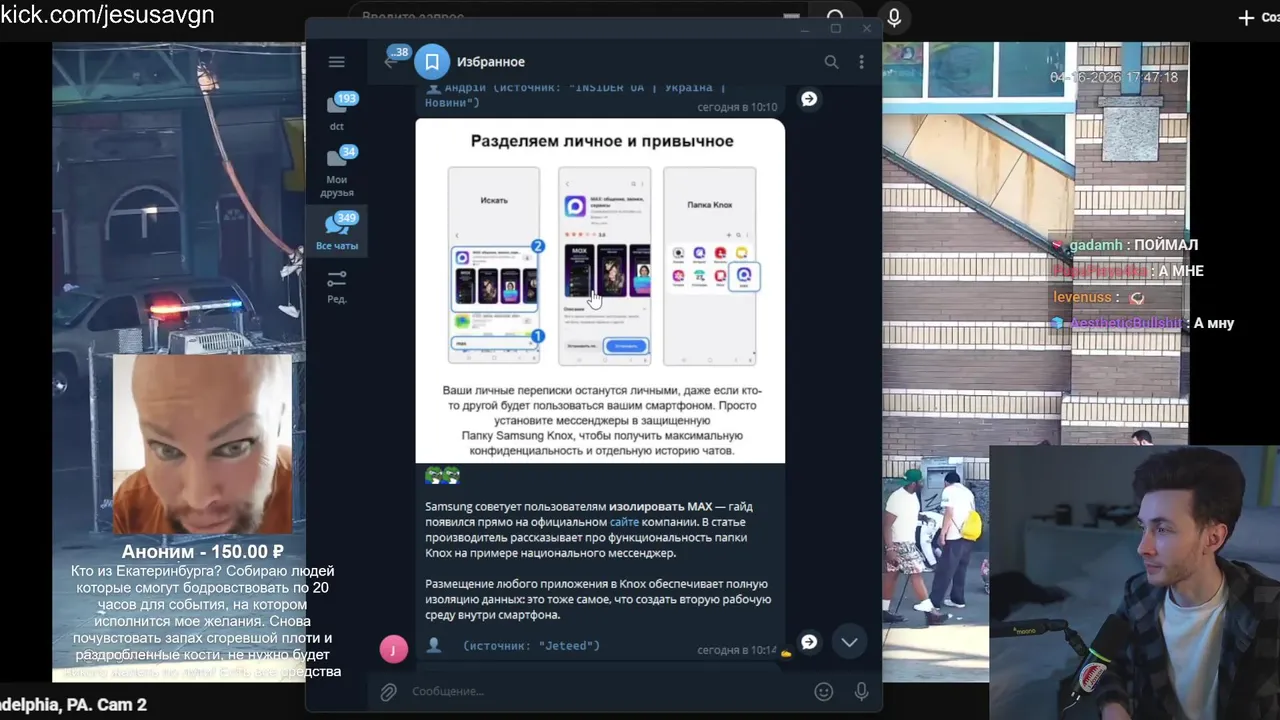Screen dimensions: 1280x720
Task: Start voice message with Telegram microphone icon
Action: [x=861, y=691]
